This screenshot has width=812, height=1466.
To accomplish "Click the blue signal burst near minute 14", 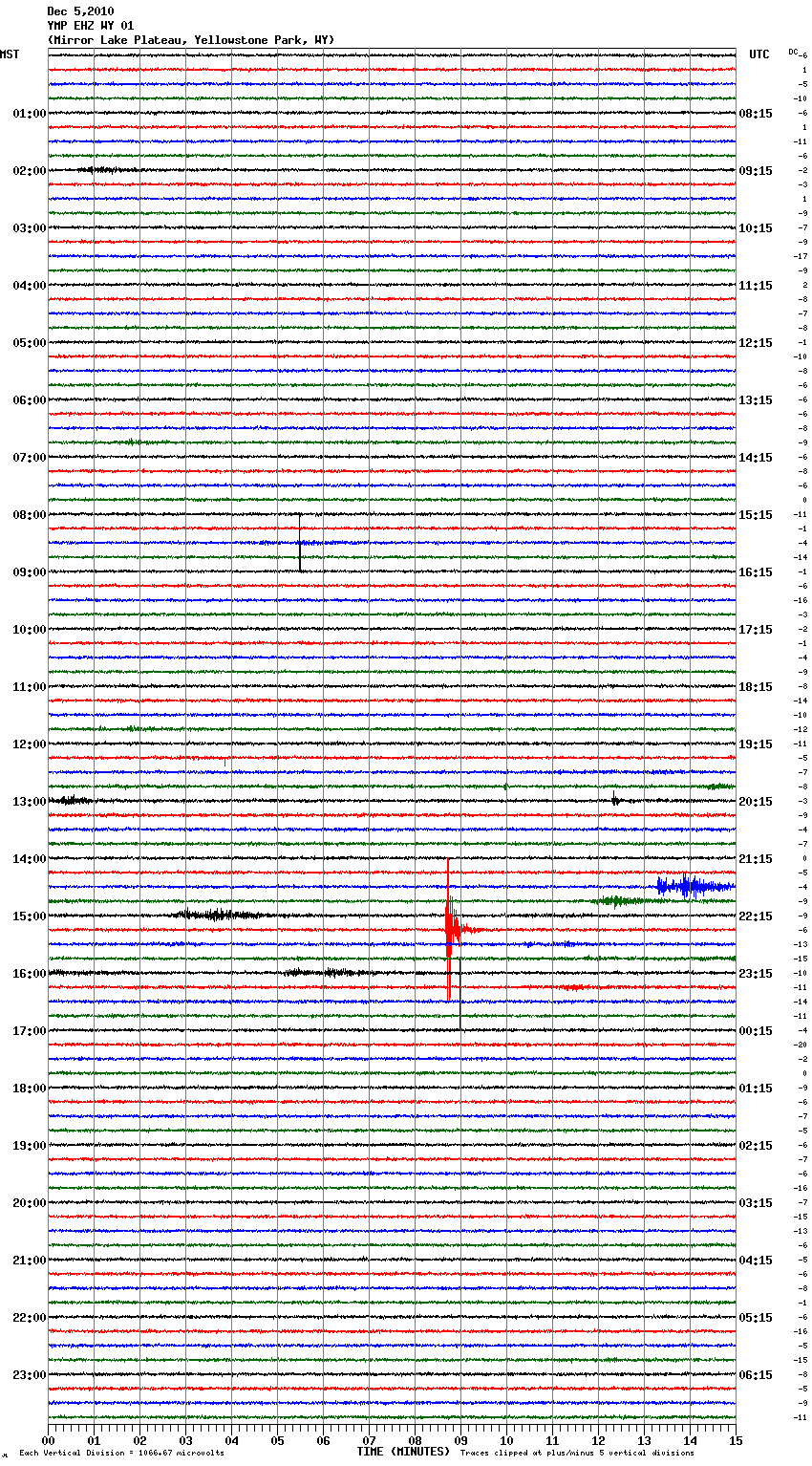I will (694, 887).
